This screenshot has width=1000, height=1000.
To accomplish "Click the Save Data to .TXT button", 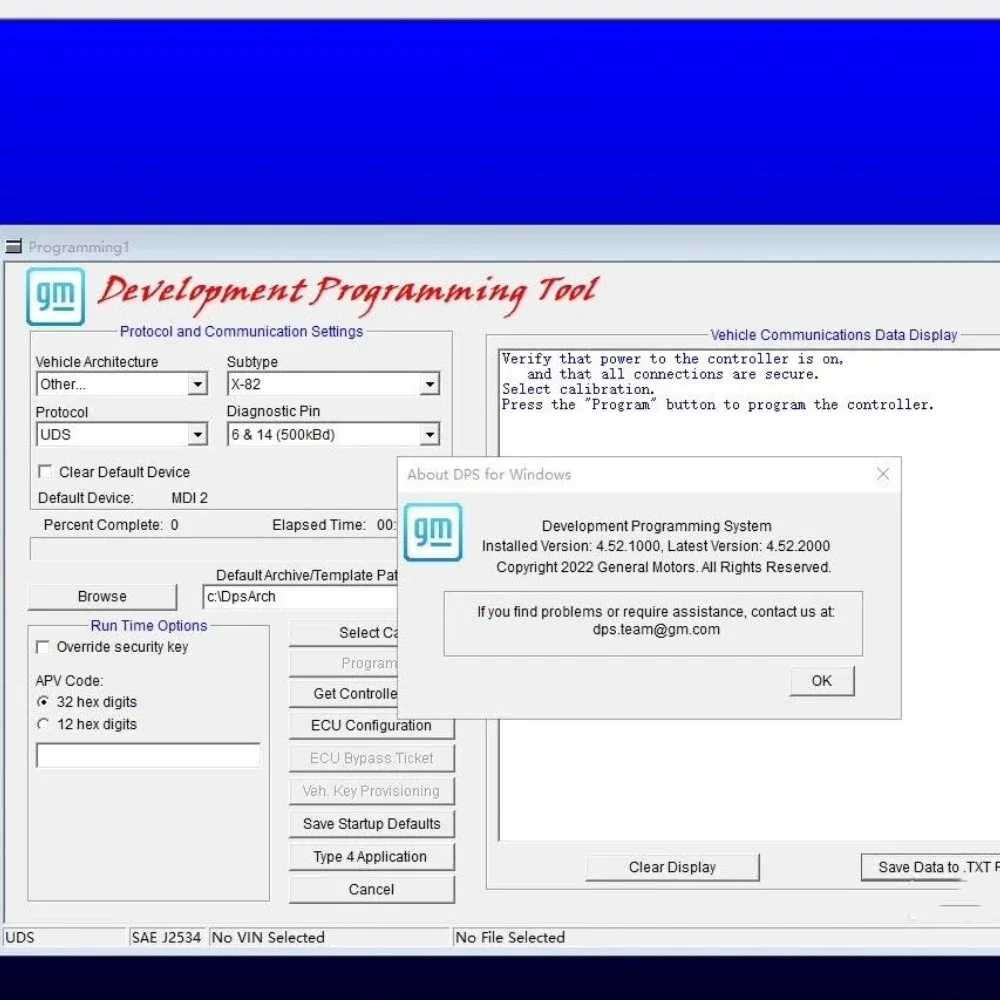I will [x=930, y=867].
